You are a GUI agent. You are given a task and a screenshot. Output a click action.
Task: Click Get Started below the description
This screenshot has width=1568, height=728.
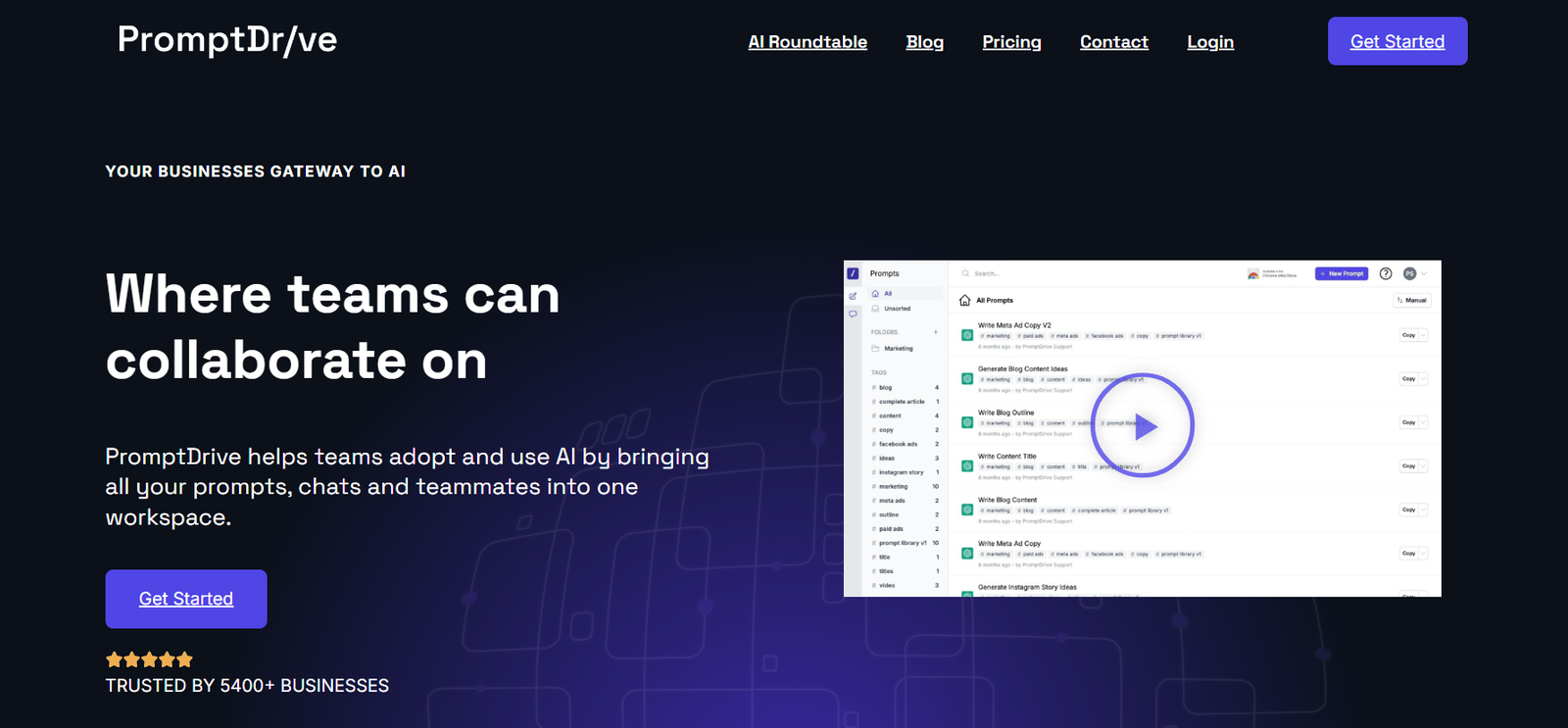tap(186, 599)
